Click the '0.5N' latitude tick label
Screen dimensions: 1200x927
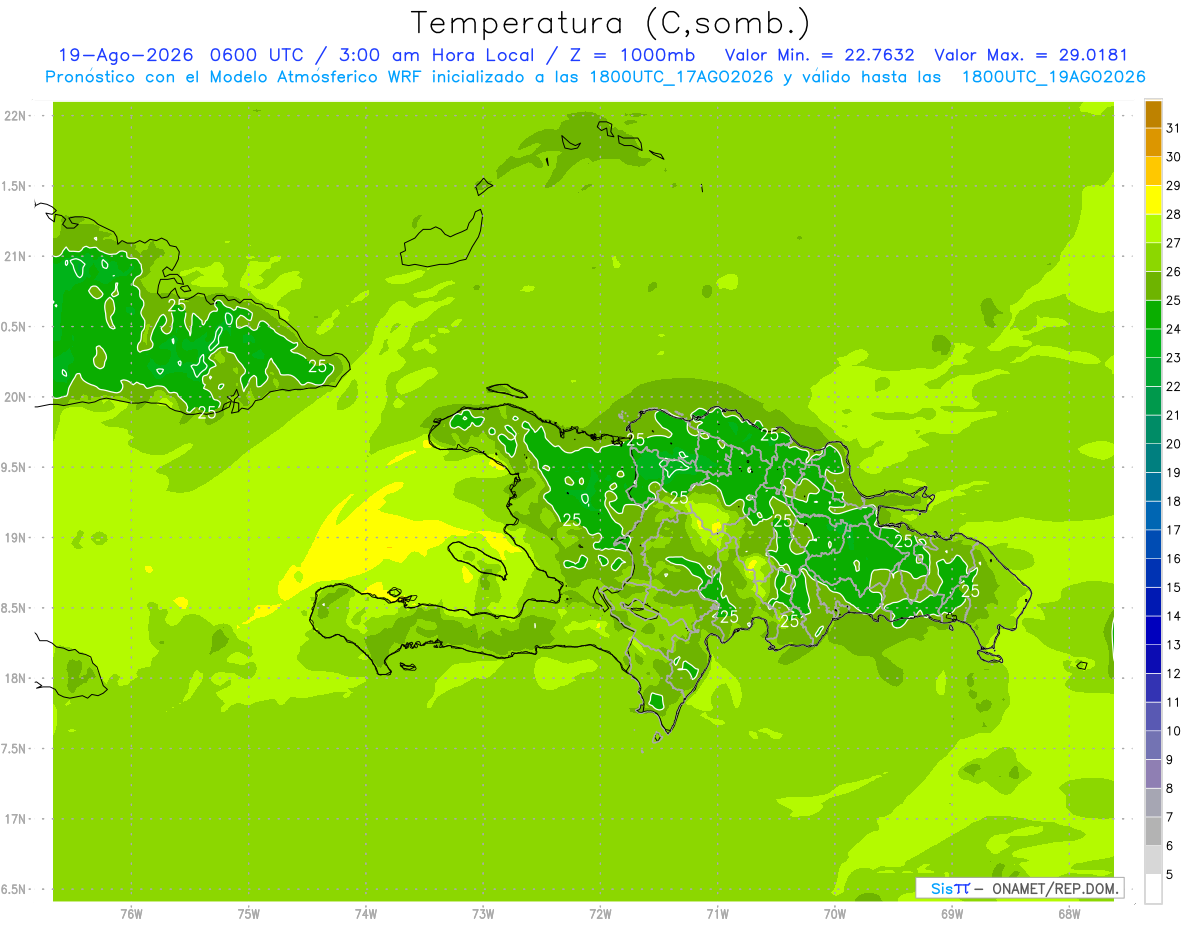[14, 327]
